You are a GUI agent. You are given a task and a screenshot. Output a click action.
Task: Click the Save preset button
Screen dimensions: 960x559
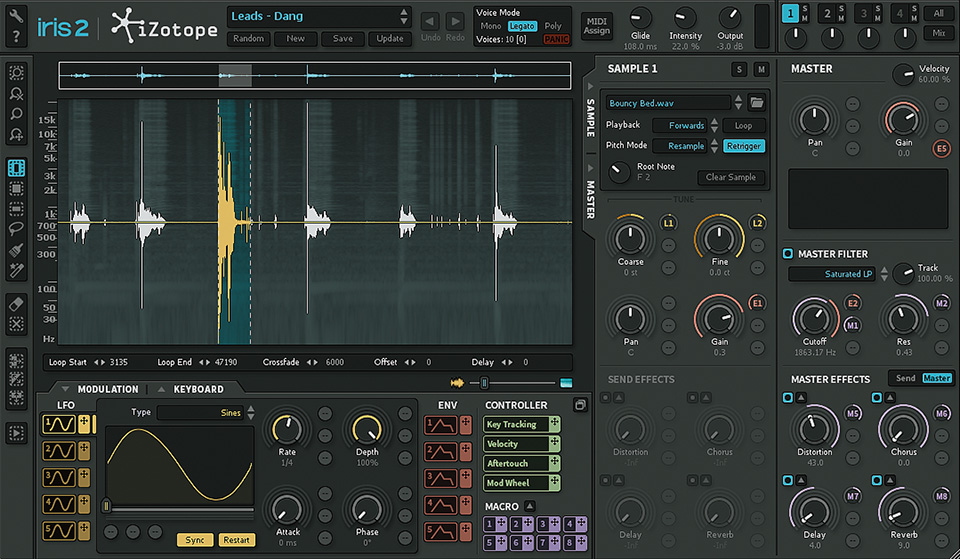click(342, 39)
